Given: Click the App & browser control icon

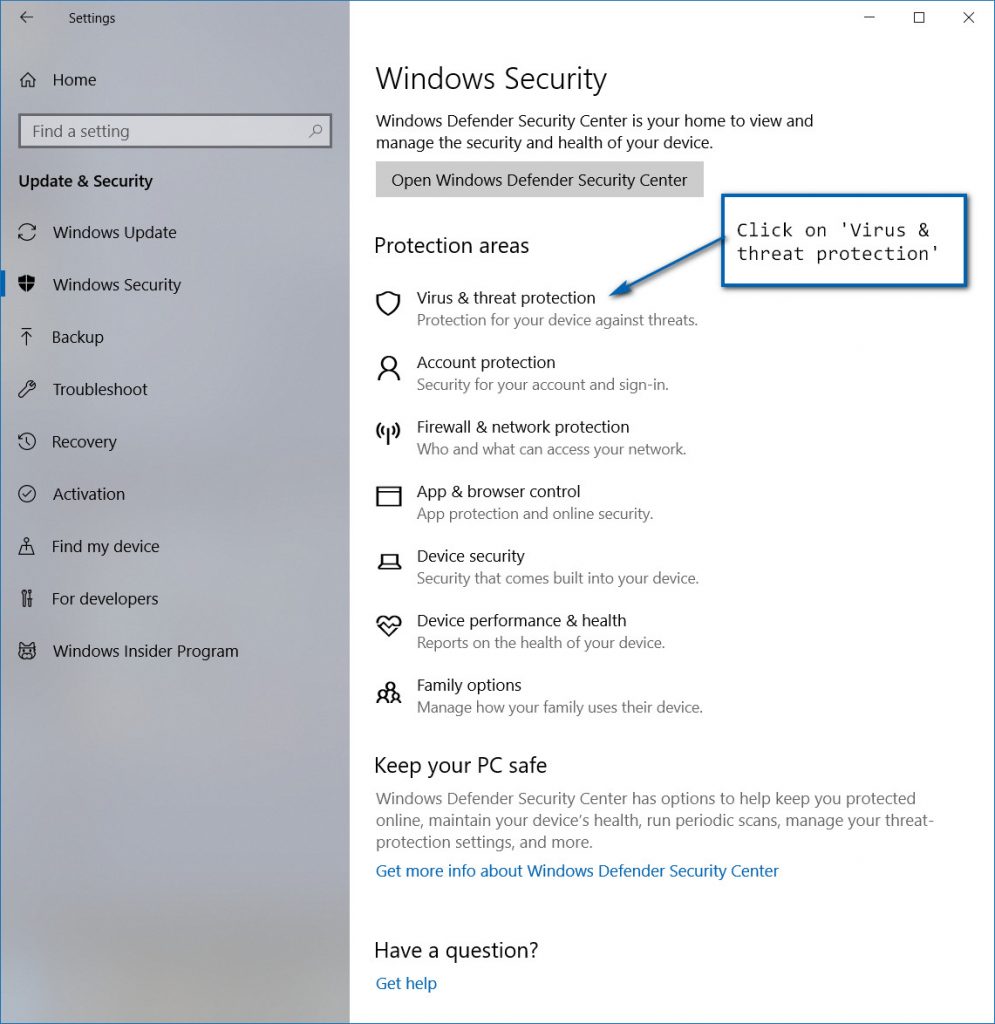Looking at the screenshot, I should coord(388,497).
